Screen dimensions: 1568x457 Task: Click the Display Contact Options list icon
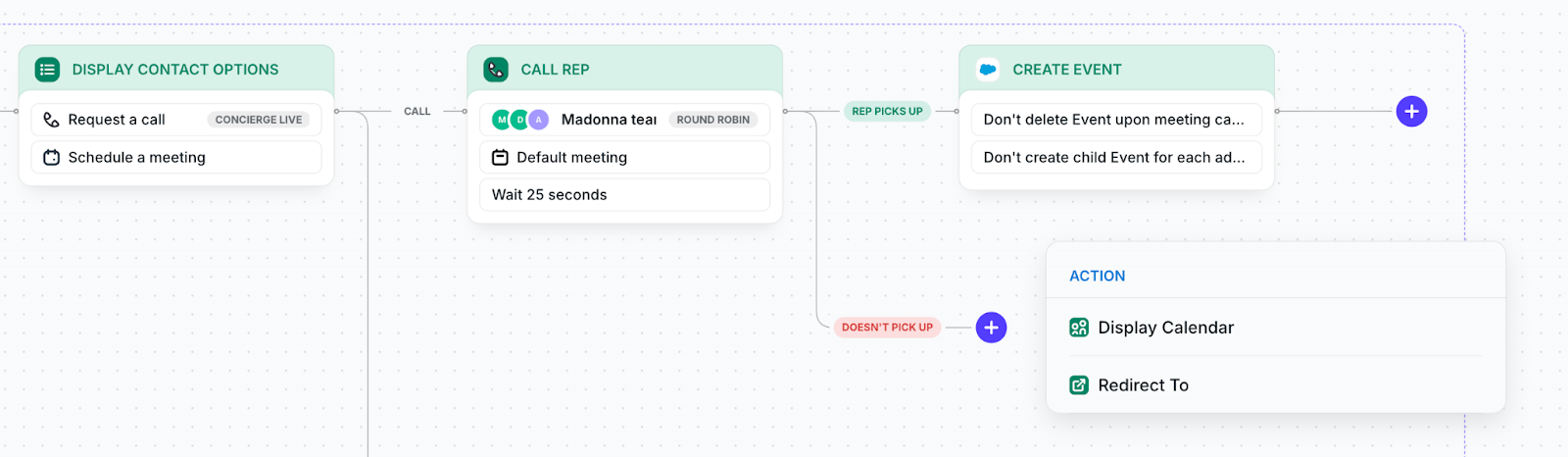click(47, 70)
